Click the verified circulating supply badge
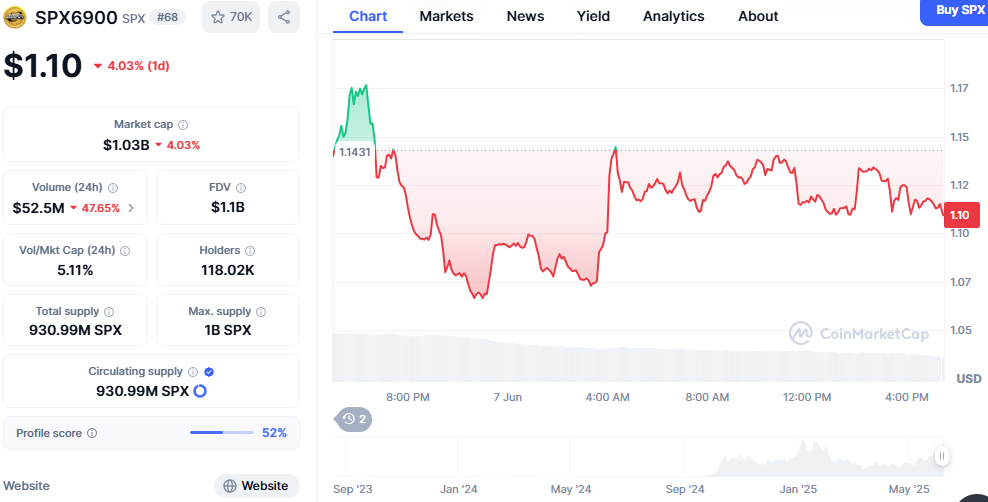The width and height of the screenshot is (988, 502). pos(209,372)
